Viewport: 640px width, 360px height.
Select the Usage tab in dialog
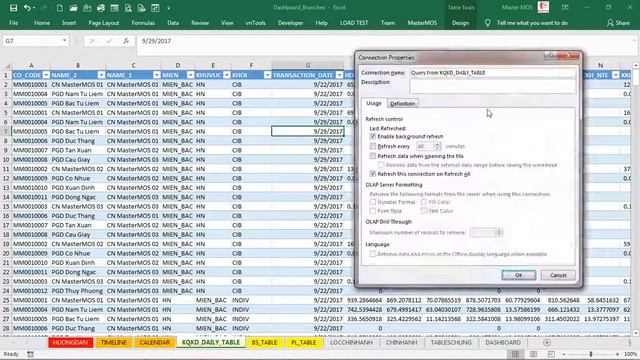[x=374, y=103]
